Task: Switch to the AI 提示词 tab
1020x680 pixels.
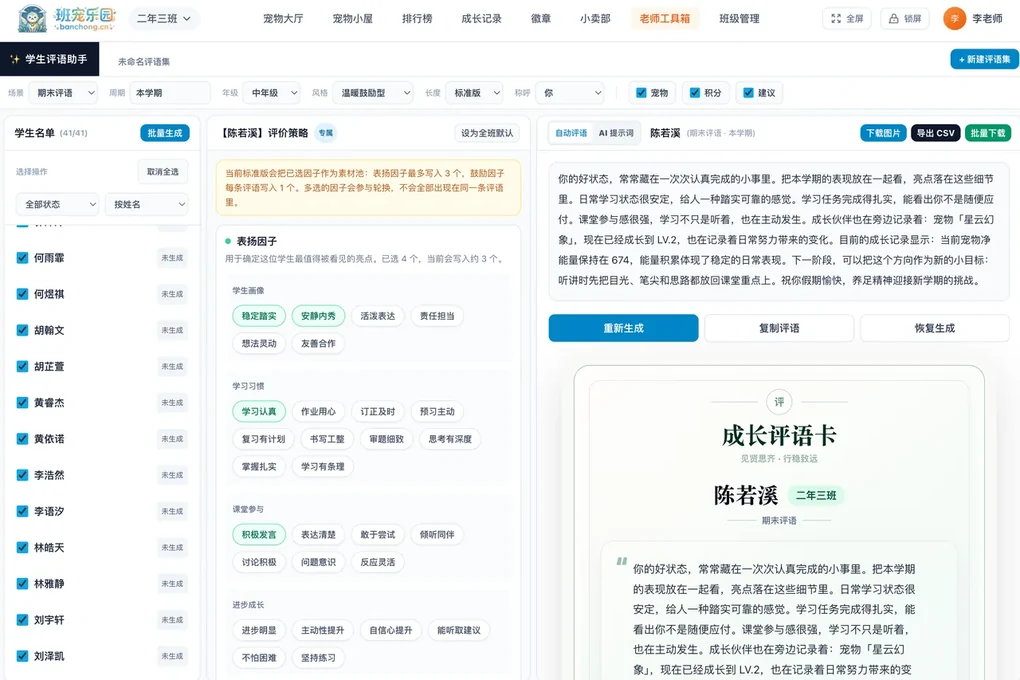Action: [x=616, y=133]
